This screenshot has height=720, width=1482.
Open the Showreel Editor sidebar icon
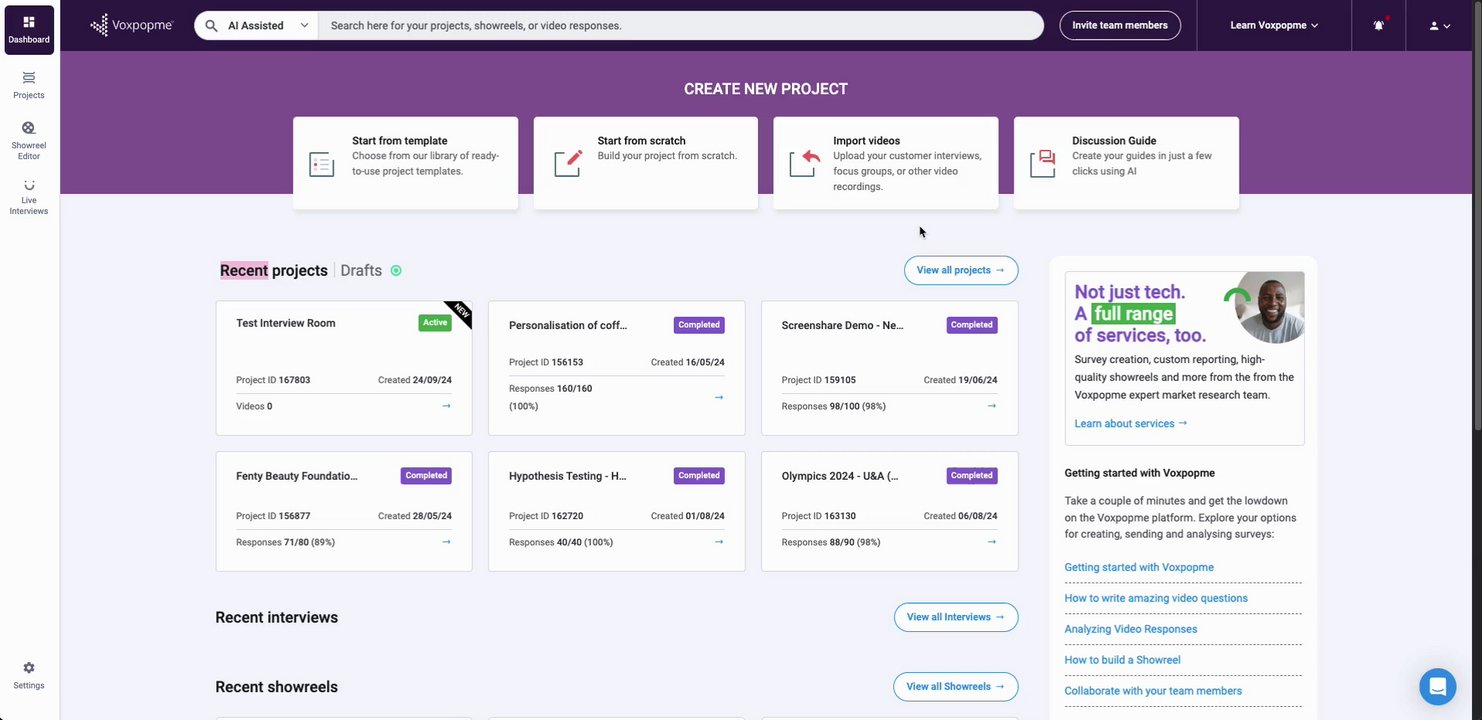(x=28, y=140)
